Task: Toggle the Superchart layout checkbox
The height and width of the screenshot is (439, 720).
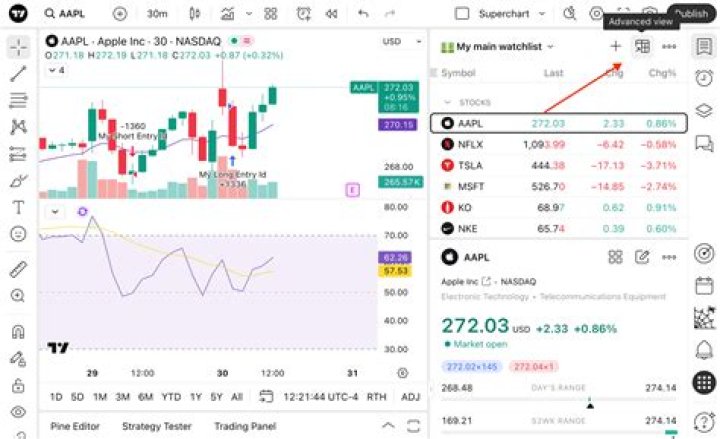Action: pyautogui.click(x=462, y=14)
